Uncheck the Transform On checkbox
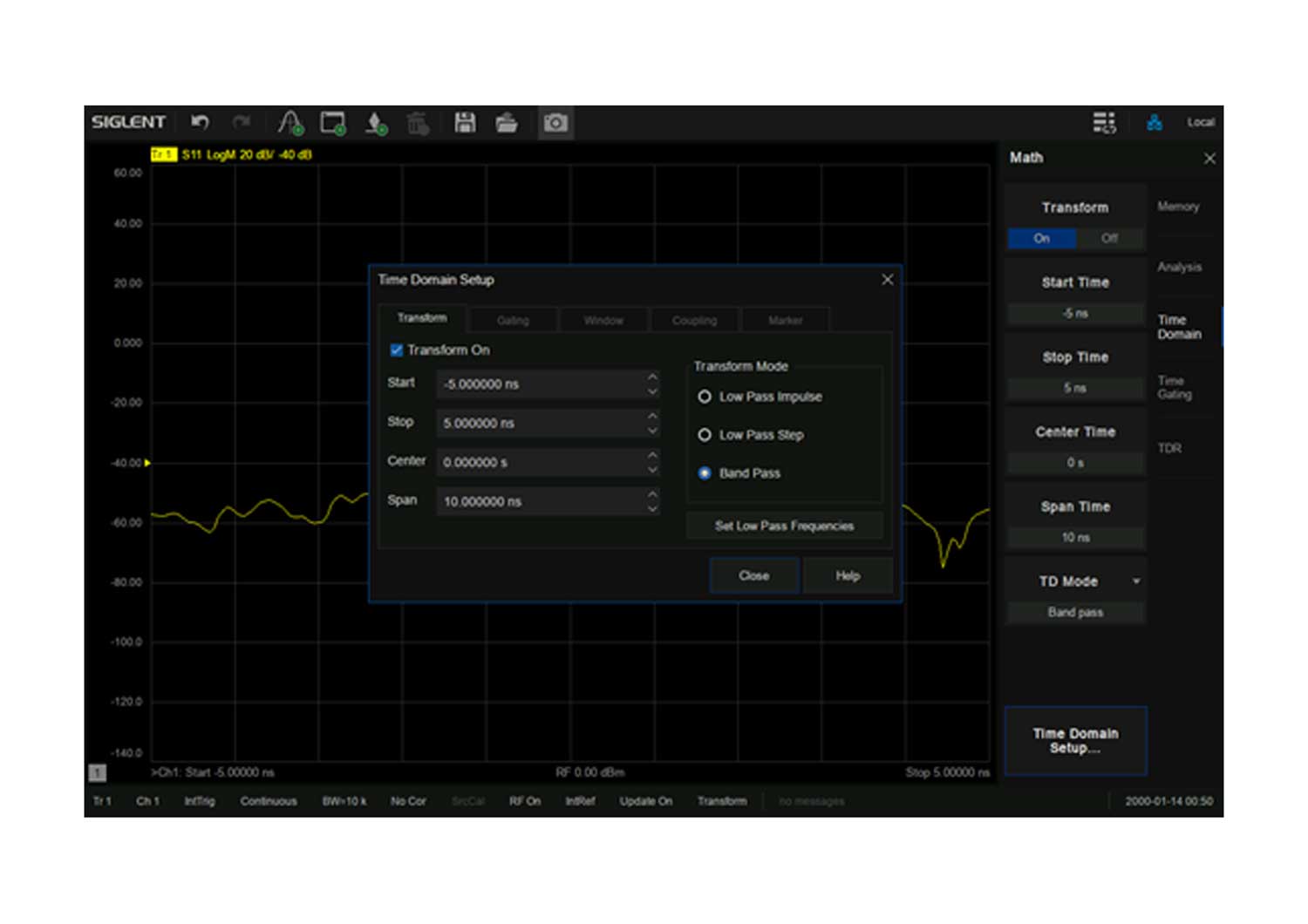Viewport: 1308px width, 924px height. pos(397,350)
